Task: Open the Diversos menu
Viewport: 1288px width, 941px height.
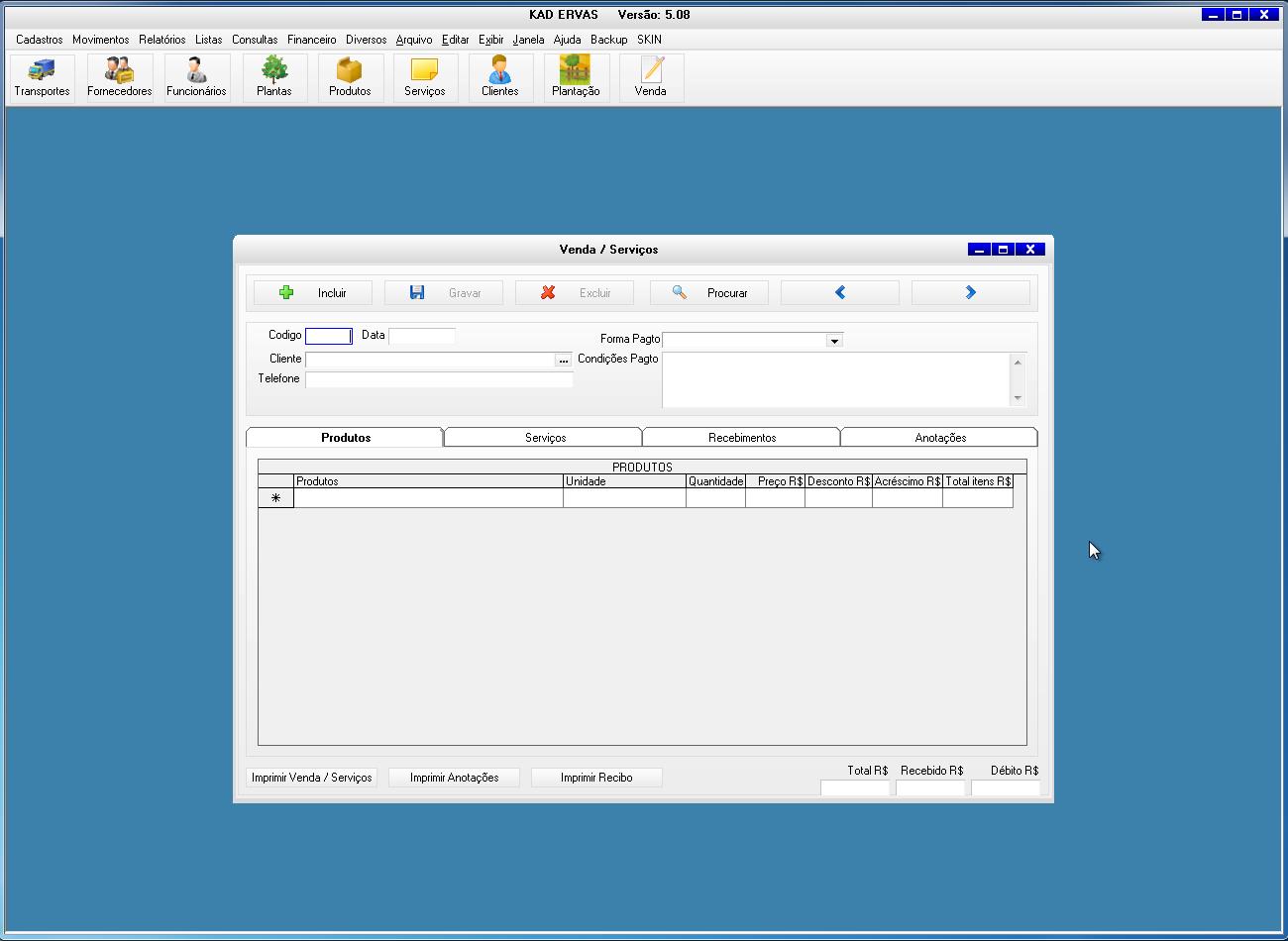Action: click(367, 40)
